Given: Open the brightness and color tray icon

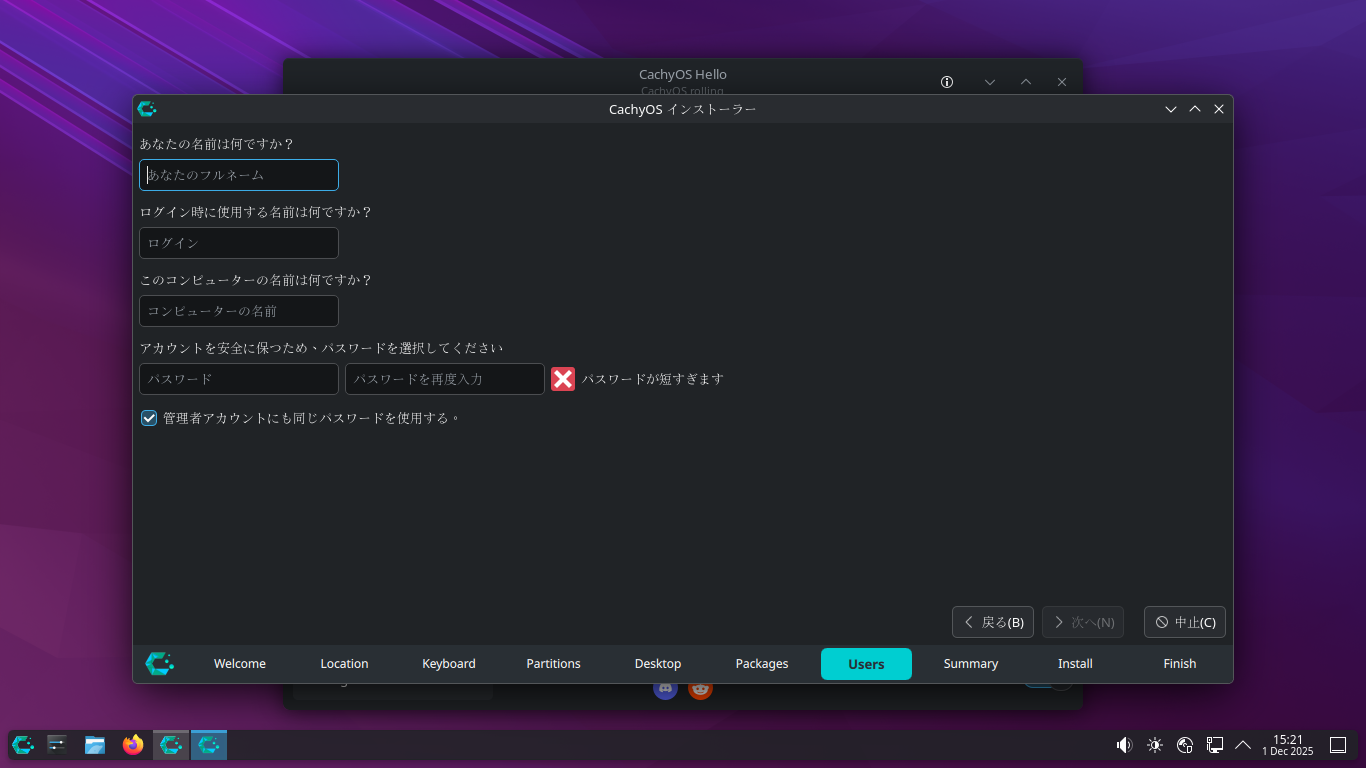Looking at the screenshot, I should (x=1155, y=744).
